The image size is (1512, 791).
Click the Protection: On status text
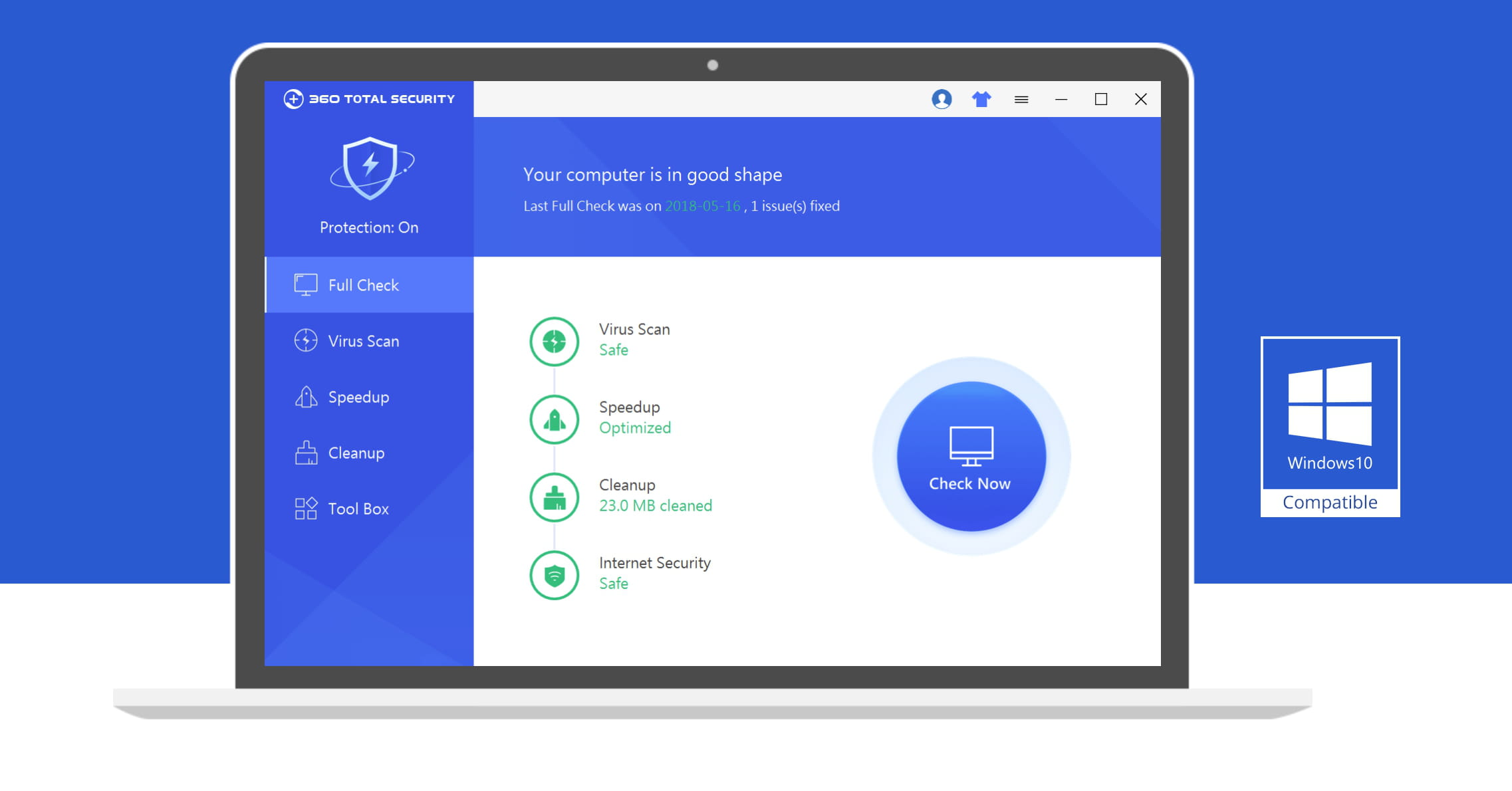(x=369, y=227)
